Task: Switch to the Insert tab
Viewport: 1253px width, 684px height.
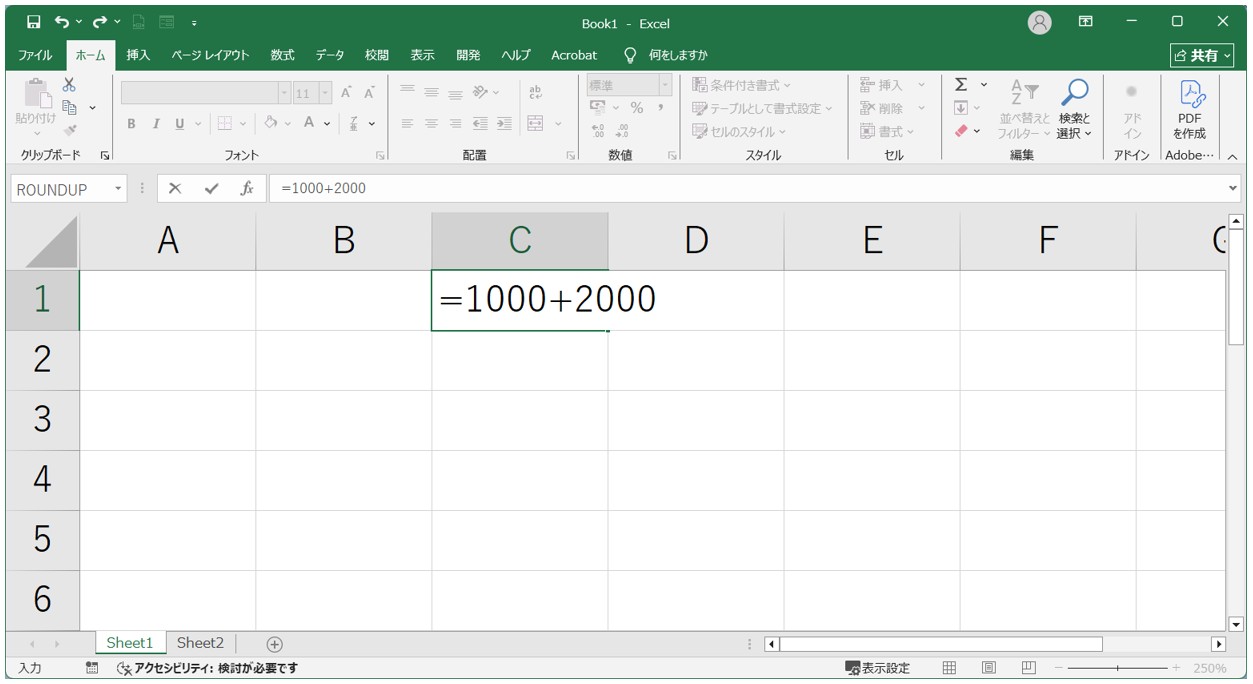Action: [138, 55]
